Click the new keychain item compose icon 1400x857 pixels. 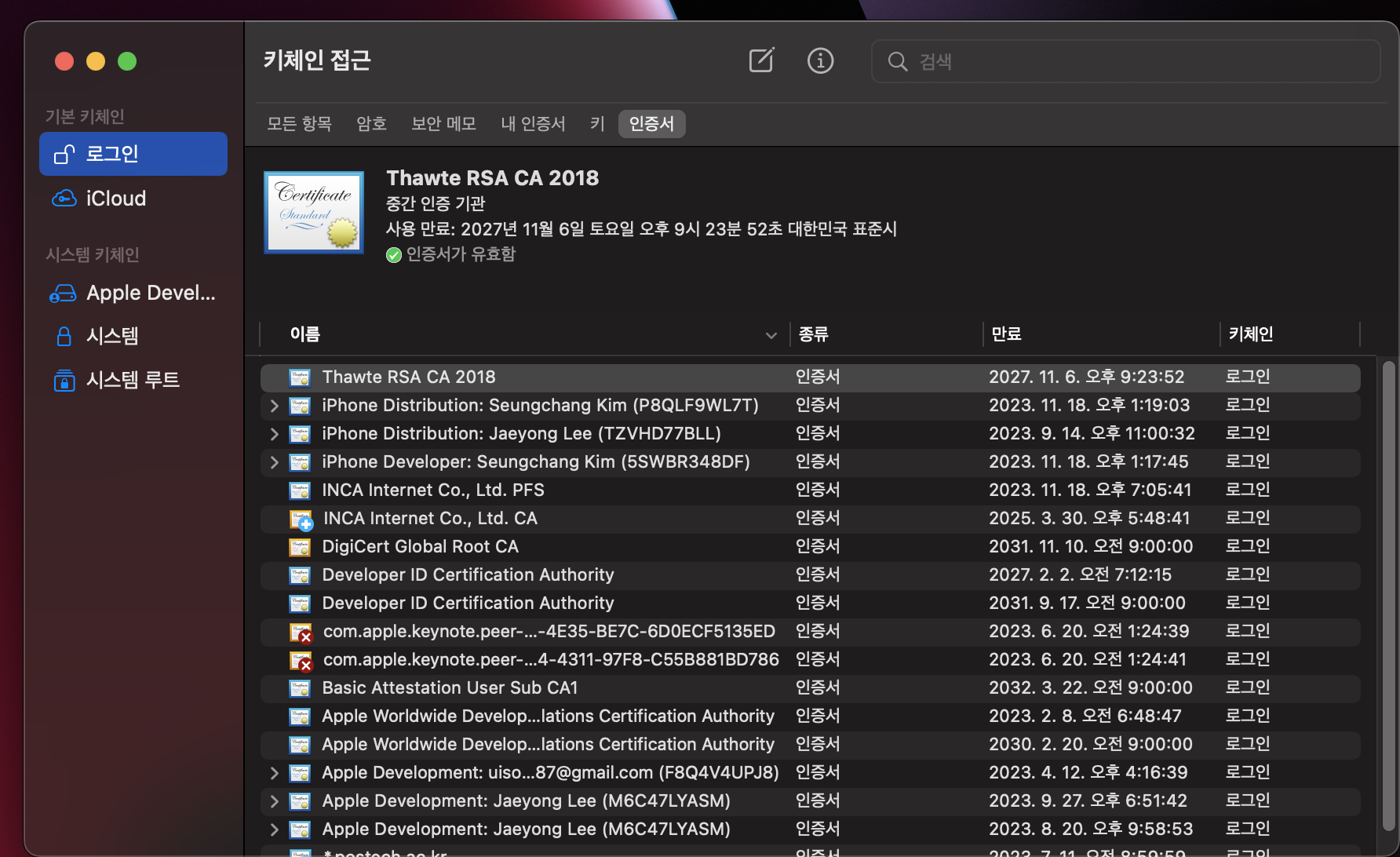[761, 60]
